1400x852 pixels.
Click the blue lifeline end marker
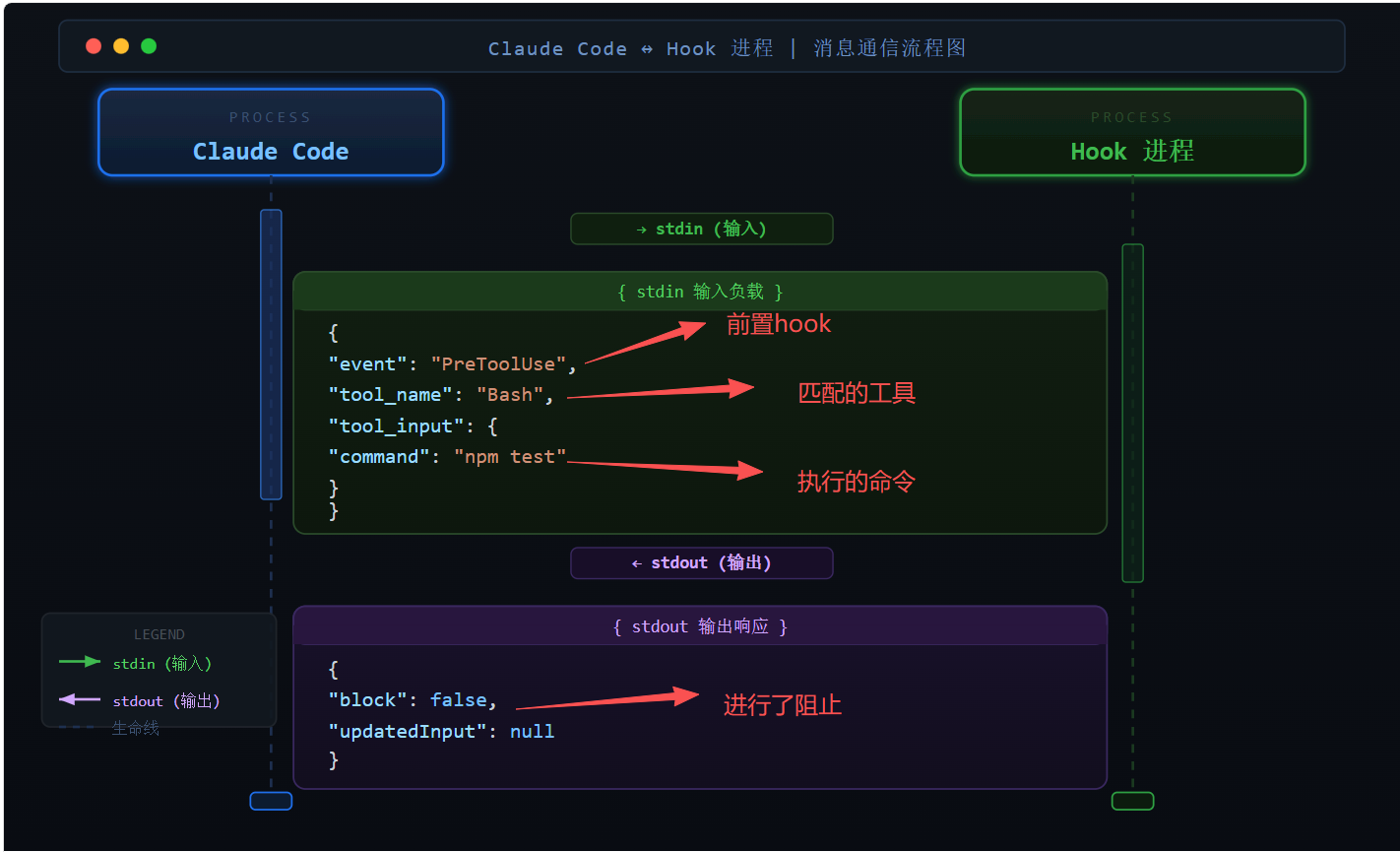coord(271,801)
